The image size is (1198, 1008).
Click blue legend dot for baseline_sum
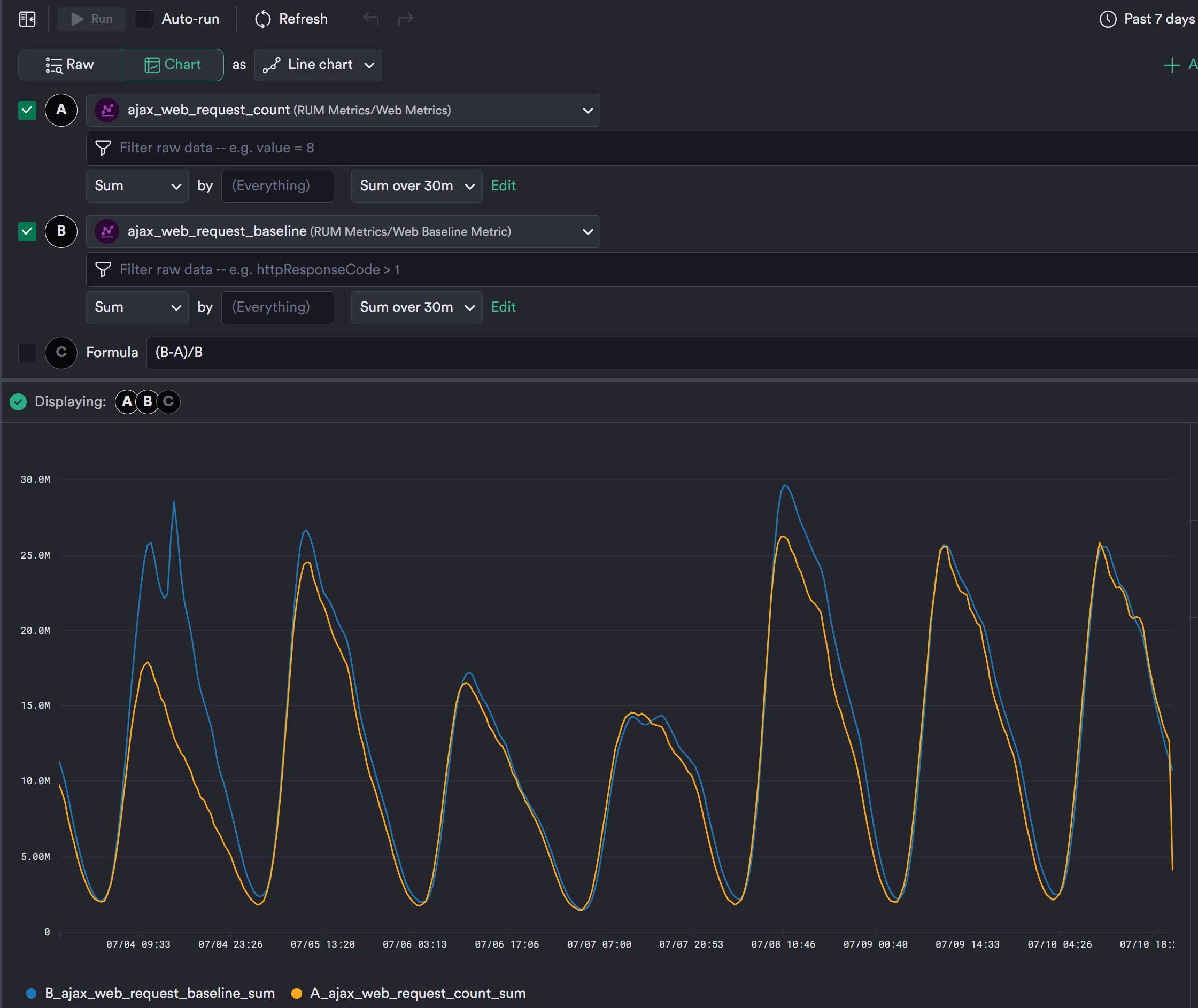point(32,993)
